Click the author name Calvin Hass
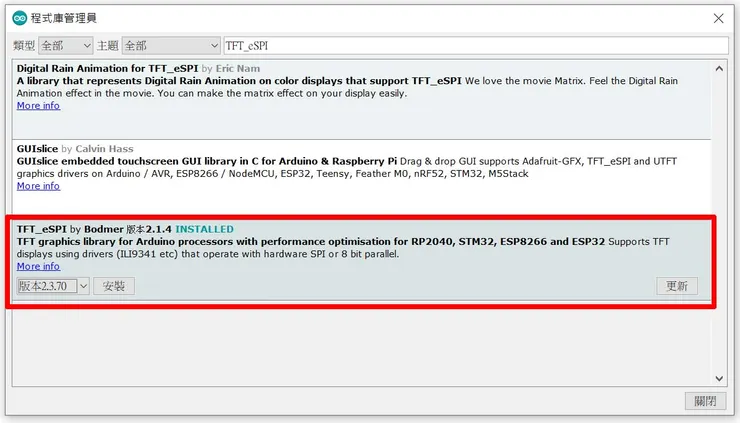This screenshot has width=740, height=423. 104,149
